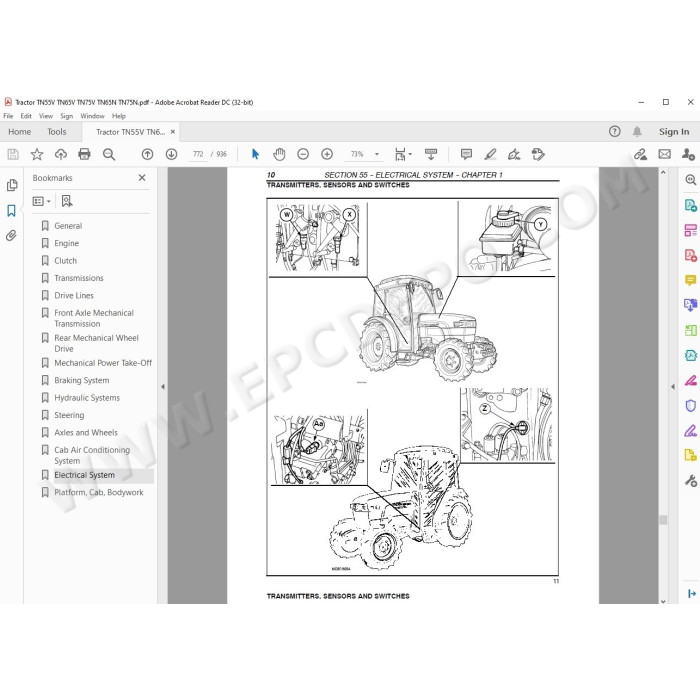Switch to the Home tab
Viewport: 700px width, 700px height.
tap(20, 132)
